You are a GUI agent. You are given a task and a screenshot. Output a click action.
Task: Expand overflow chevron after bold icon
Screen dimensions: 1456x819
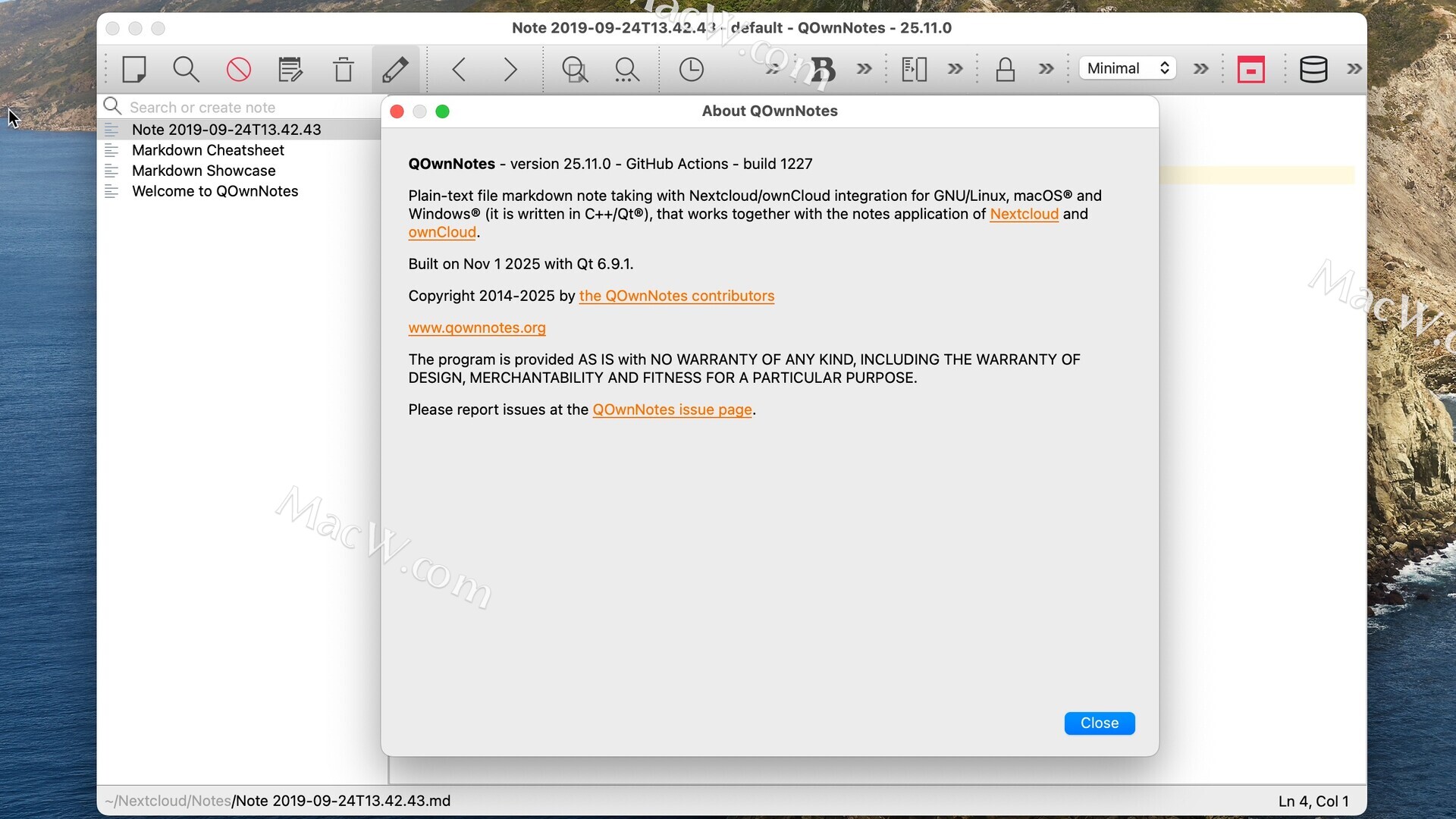pos(864,69)
